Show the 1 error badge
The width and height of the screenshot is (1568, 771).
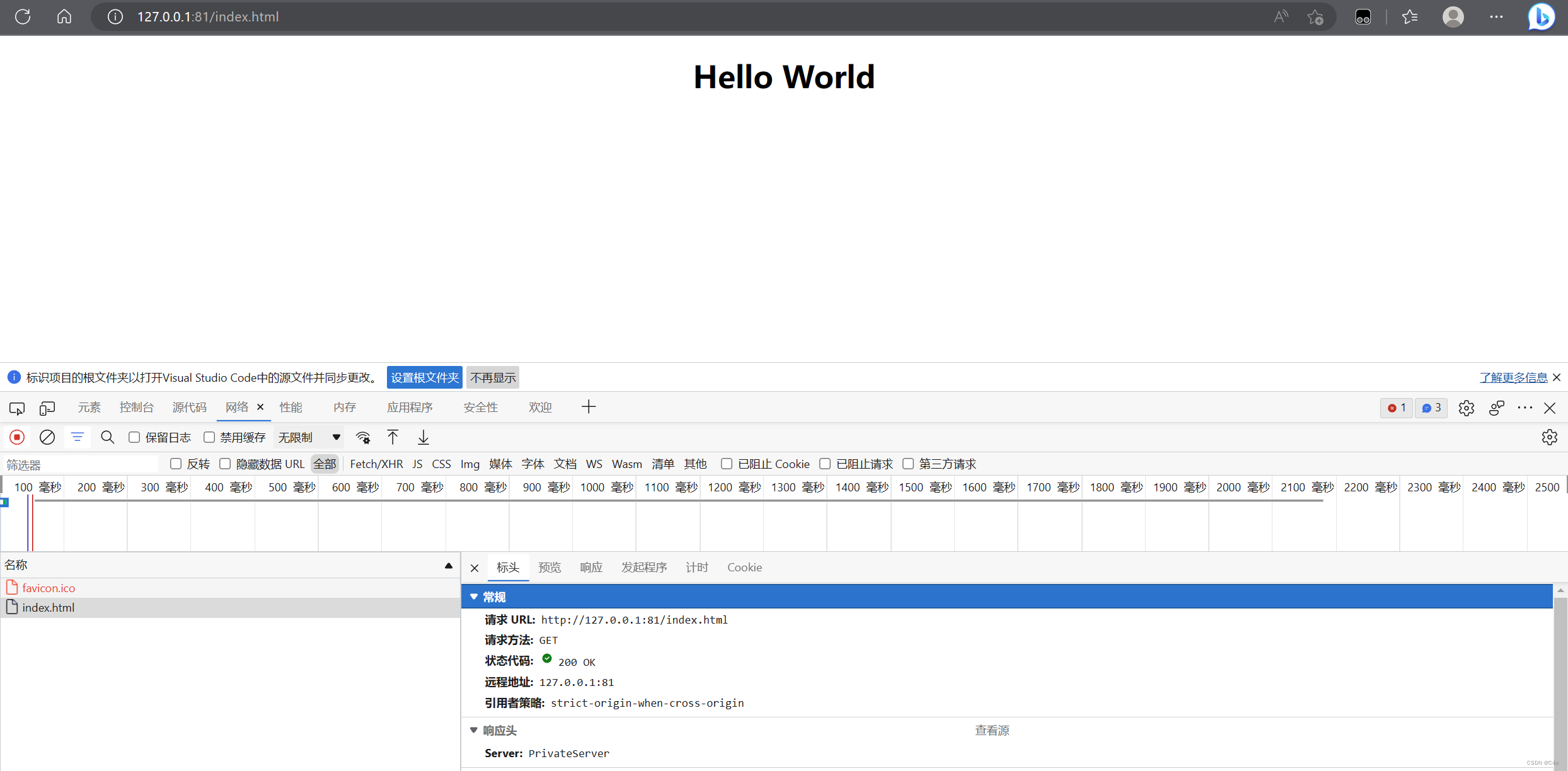pyautogui.click(x=1397, y=408)
